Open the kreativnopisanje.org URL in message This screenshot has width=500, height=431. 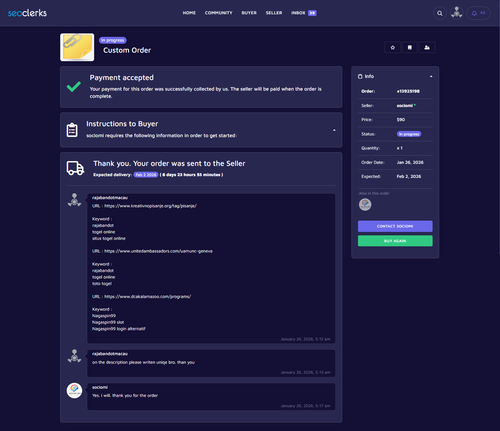[x=151, y=206]
